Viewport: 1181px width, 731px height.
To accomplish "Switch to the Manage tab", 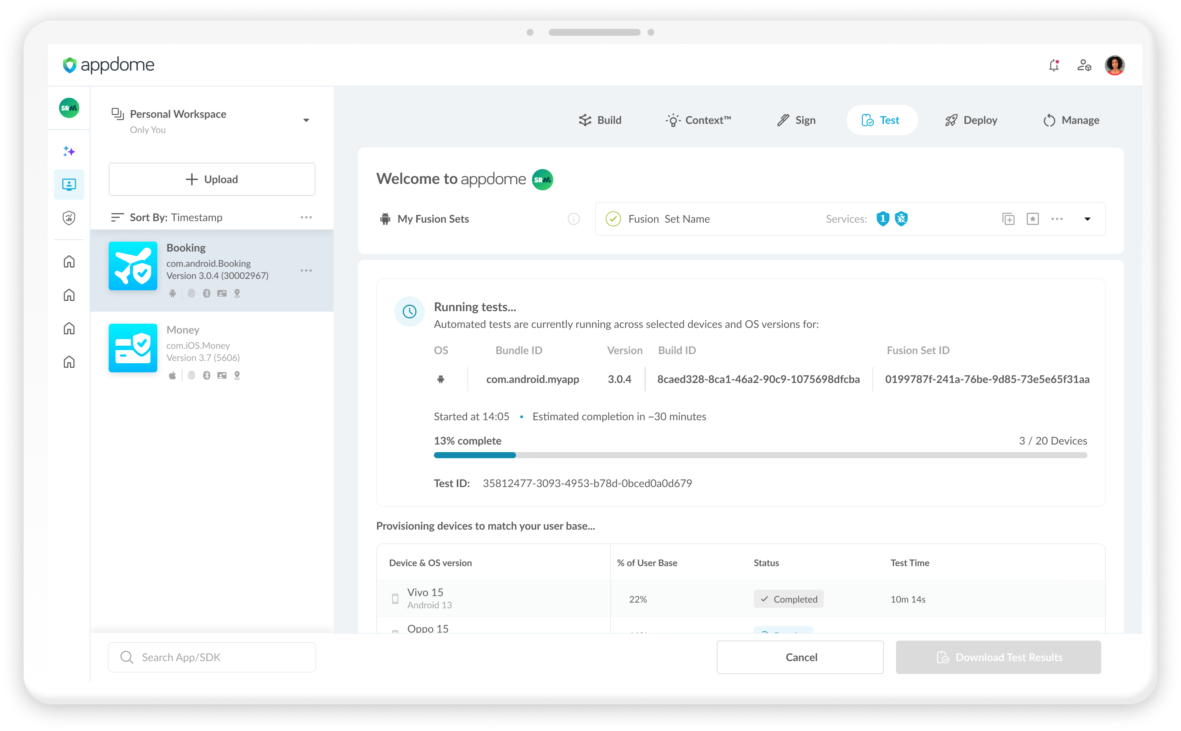I will pyautogui.click(x=1071, y=120).
